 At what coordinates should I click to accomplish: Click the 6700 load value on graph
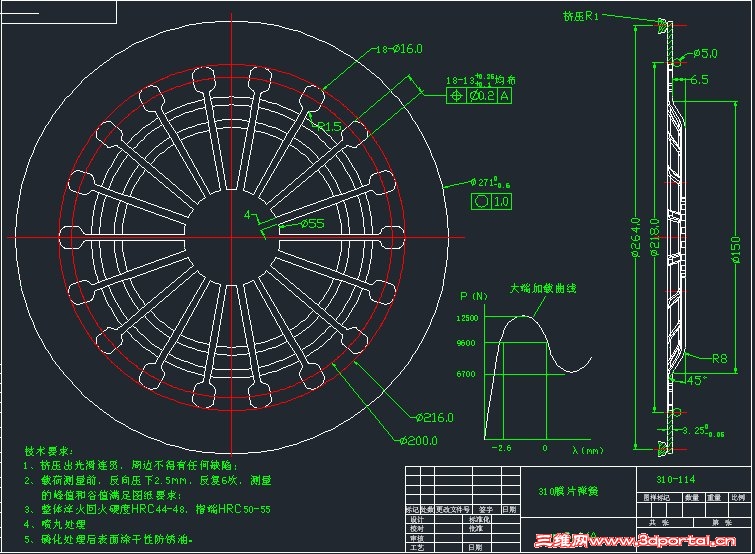tap(466, 374)
